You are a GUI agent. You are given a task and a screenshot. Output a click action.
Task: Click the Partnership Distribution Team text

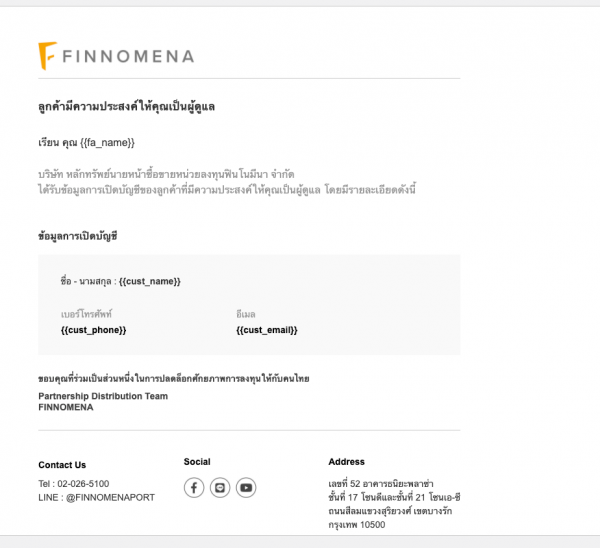[x=103, y=396]
